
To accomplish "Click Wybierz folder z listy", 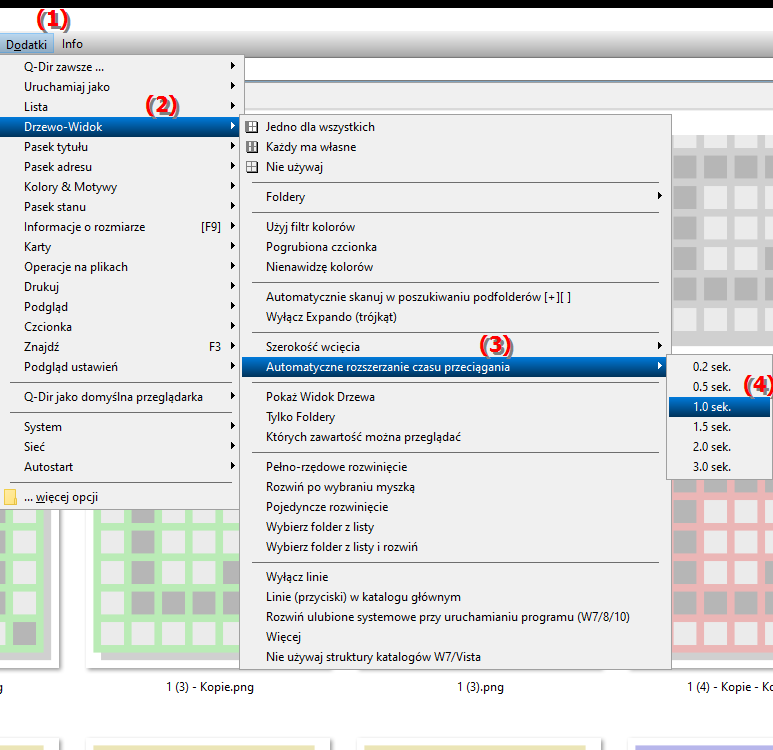I will 455,527.
